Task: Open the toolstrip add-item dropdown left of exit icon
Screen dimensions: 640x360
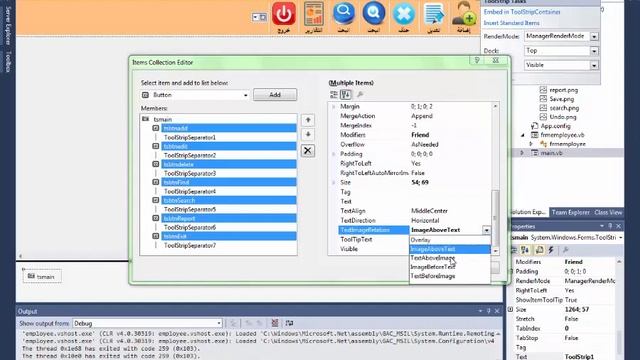Action: (x=259, y=18)
